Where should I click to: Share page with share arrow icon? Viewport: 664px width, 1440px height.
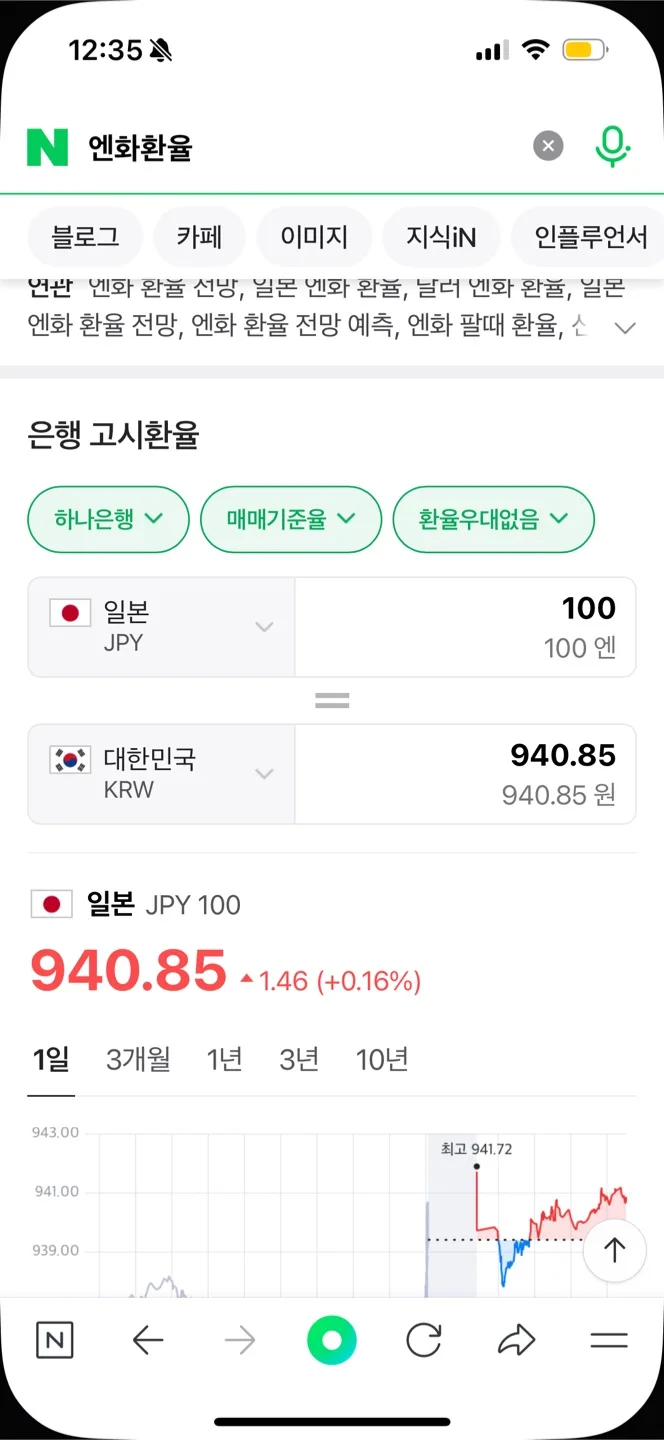click(516, 1341)
